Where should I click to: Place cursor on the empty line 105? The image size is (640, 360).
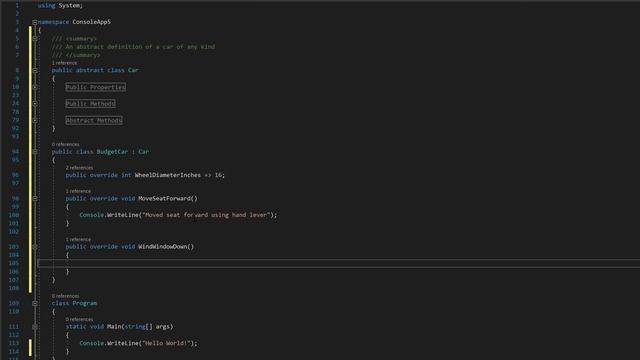pyautogui.click(x=339, y=263)
